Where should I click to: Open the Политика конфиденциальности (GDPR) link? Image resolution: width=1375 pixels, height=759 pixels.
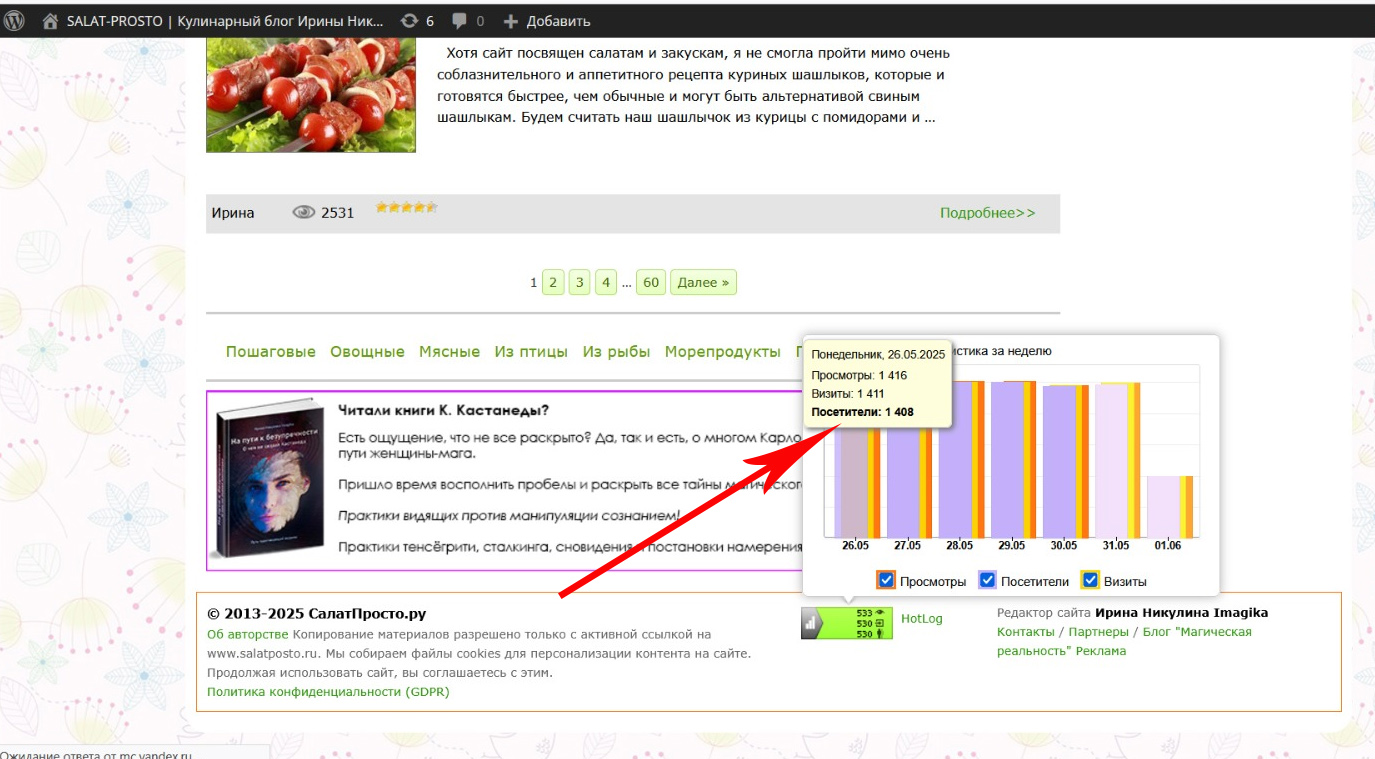coord(328,692)
